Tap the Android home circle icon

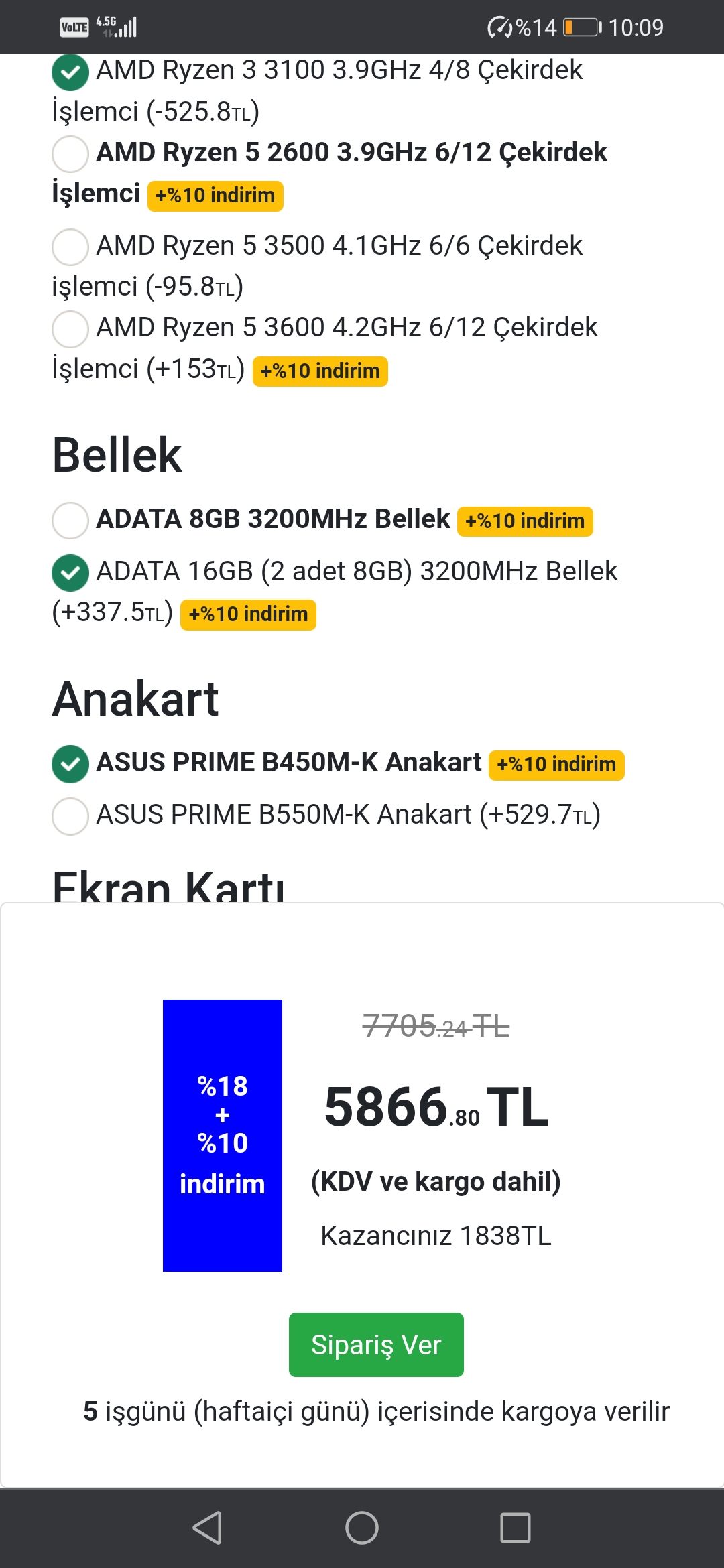tap(362, 1528)
